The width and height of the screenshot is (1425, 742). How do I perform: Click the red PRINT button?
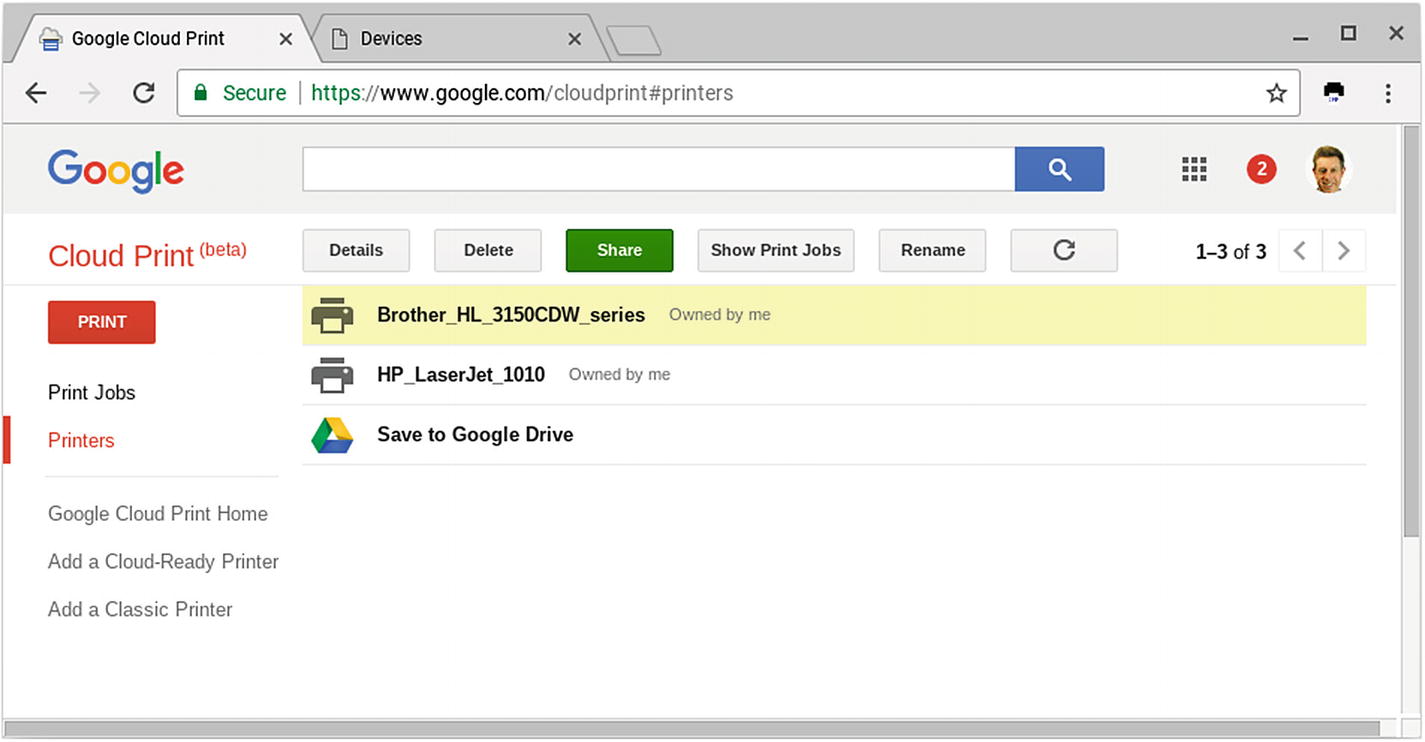pos(102,322)
